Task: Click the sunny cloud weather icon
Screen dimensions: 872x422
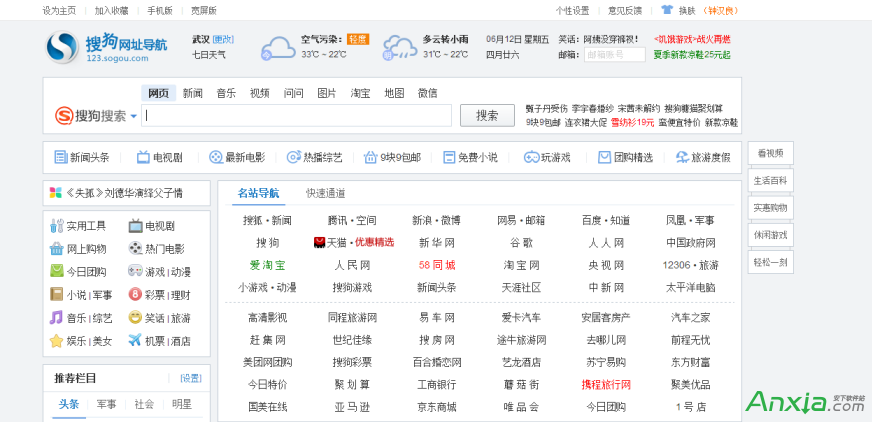Action: tap(278, 48)
